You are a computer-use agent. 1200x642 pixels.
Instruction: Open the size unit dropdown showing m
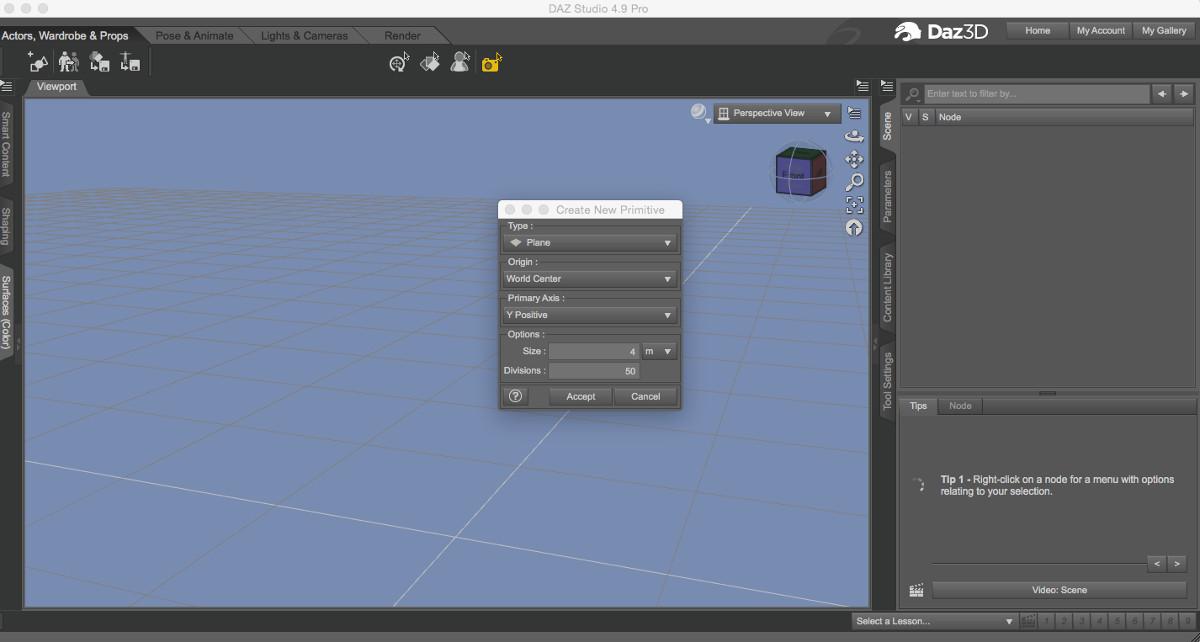click(659, 351)
